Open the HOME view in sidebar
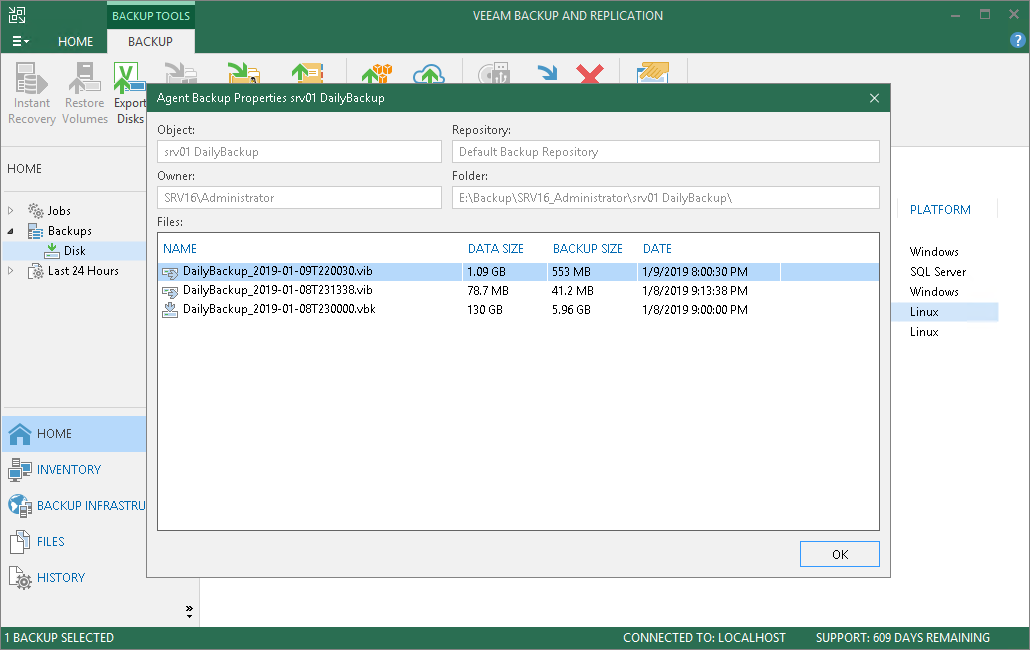 [x=74, y=434]
